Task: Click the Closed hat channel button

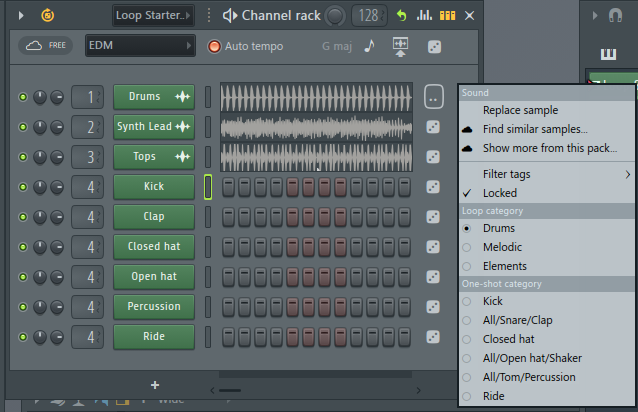Action: (154, 246)
